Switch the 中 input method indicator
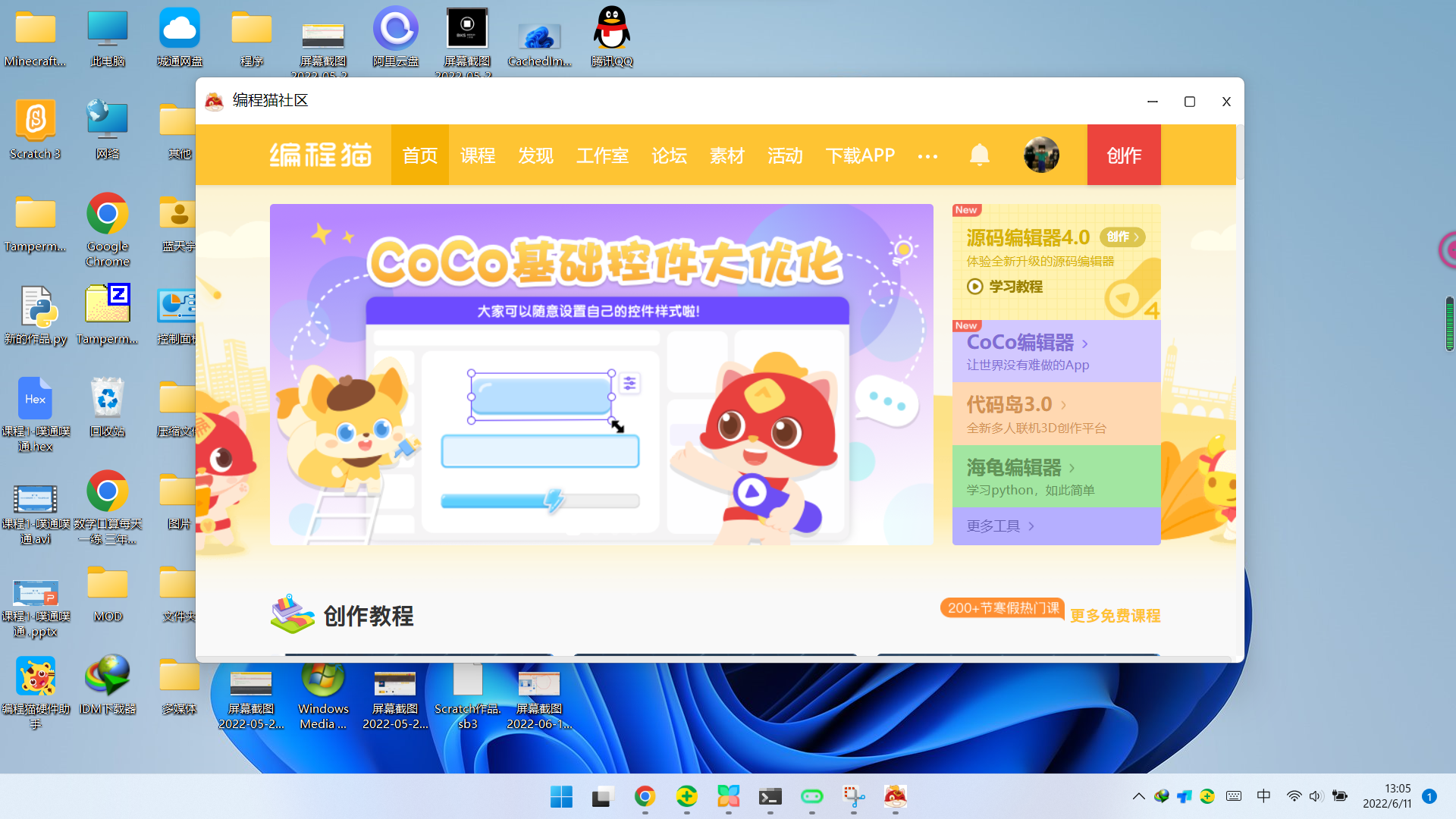 1263,796
